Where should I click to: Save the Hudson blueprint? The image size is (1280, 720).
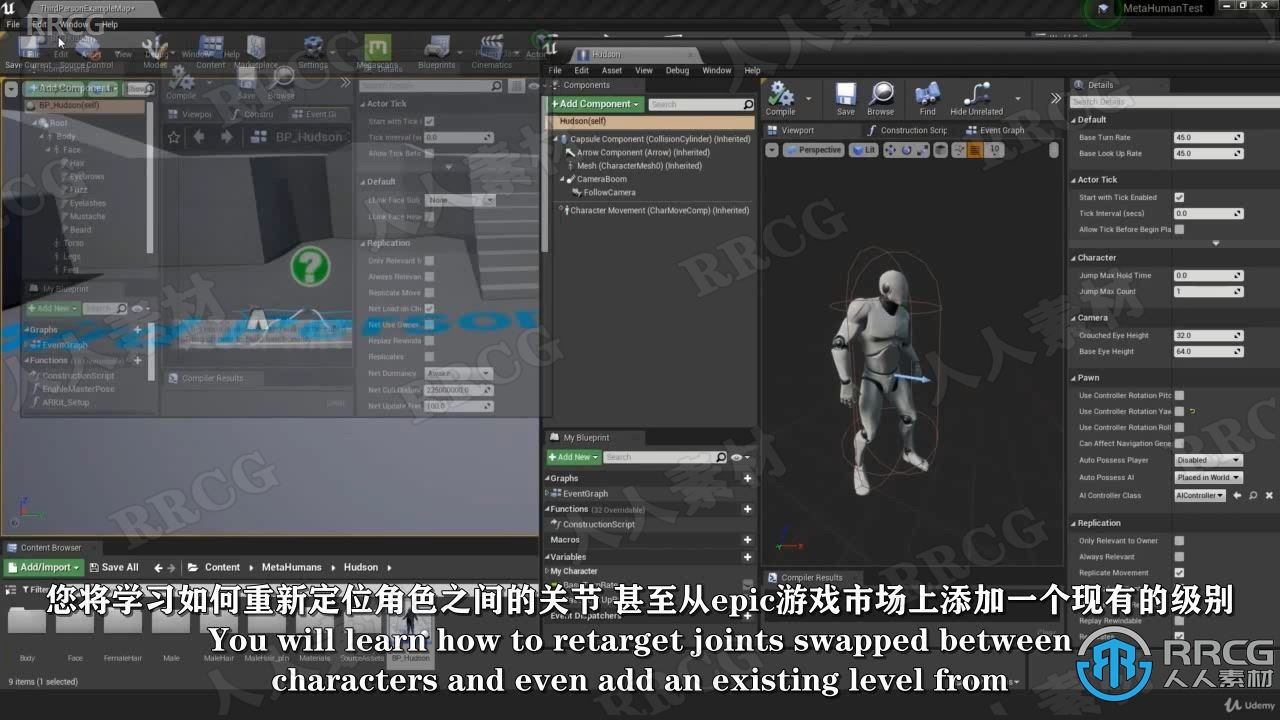[x=846, y=98]
